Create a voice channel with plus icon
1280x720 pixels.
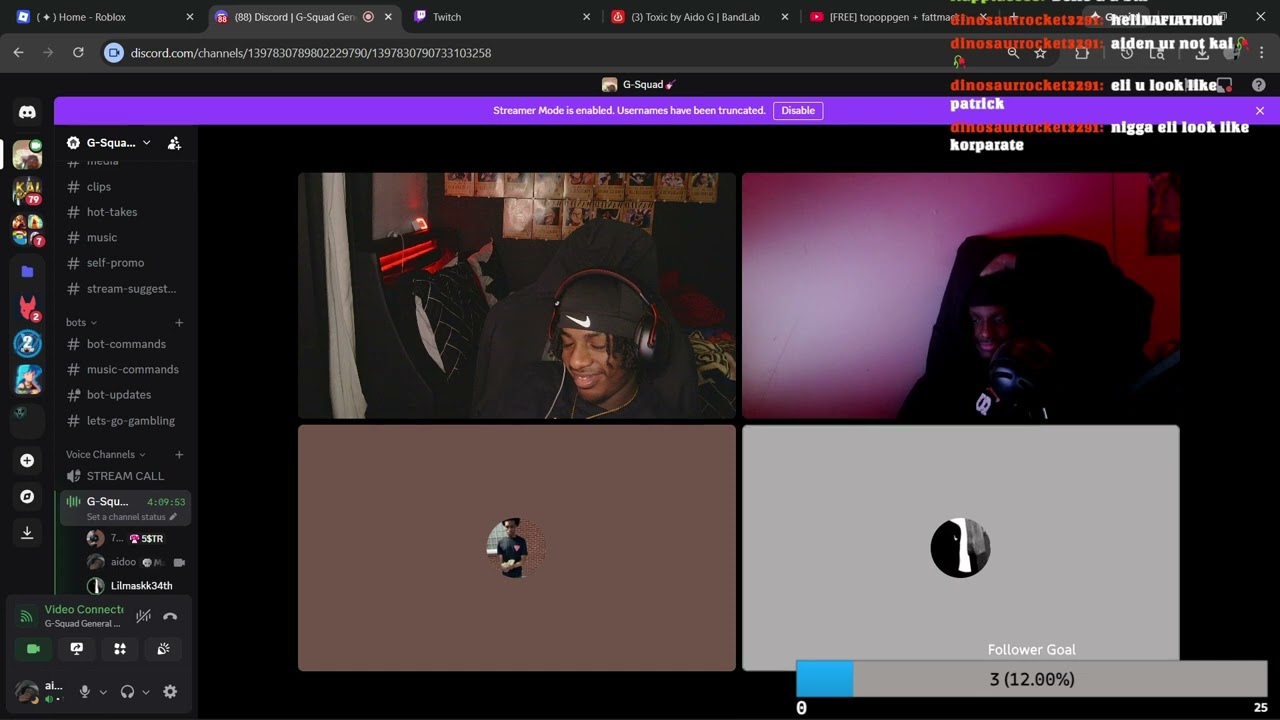pyautogui.click(x=179, y=454)
